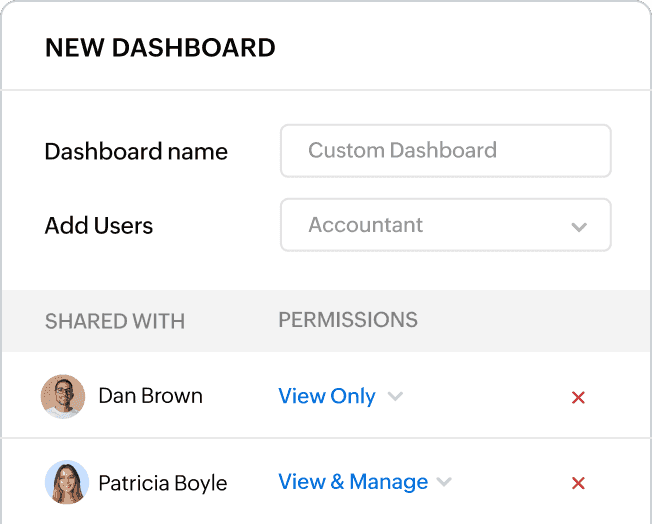Open the Accountant user dropdown
This screenshot has width=652, height=524.
[x=445, y=225]
